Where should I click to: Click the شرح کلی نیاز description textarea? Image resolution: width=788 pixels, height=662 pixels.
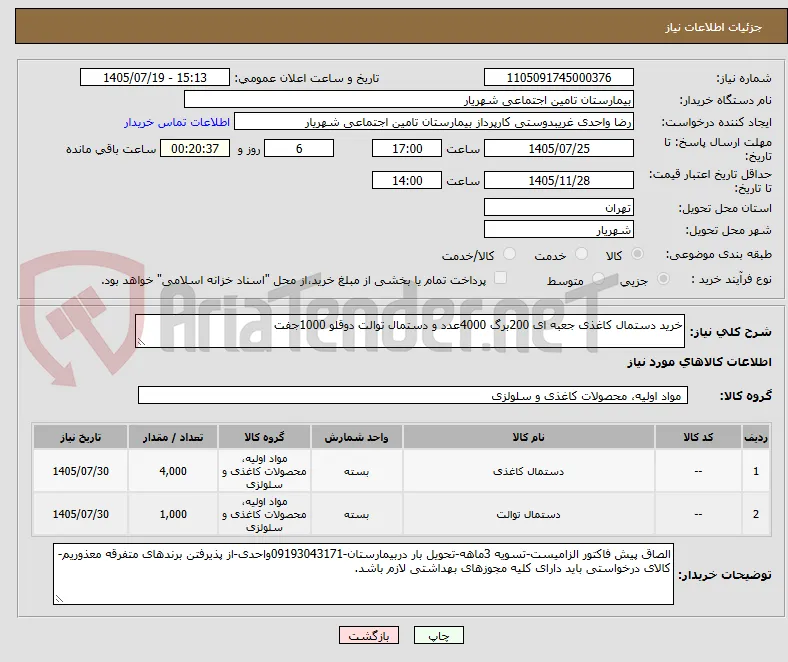click(410, 331)
